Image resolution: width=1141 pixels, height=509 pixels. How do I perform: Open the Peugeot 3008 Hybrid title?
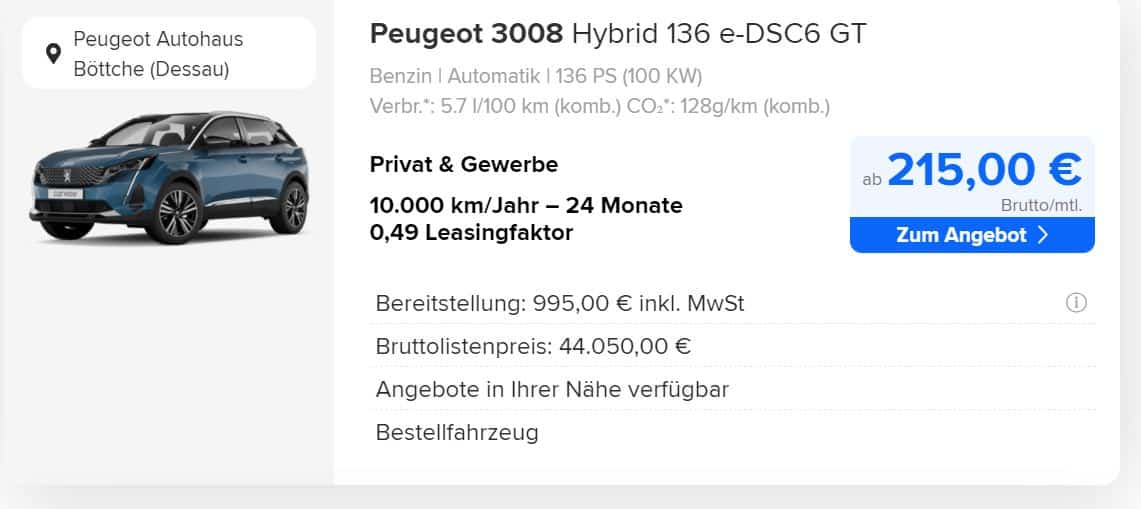(x=618, y=33)
